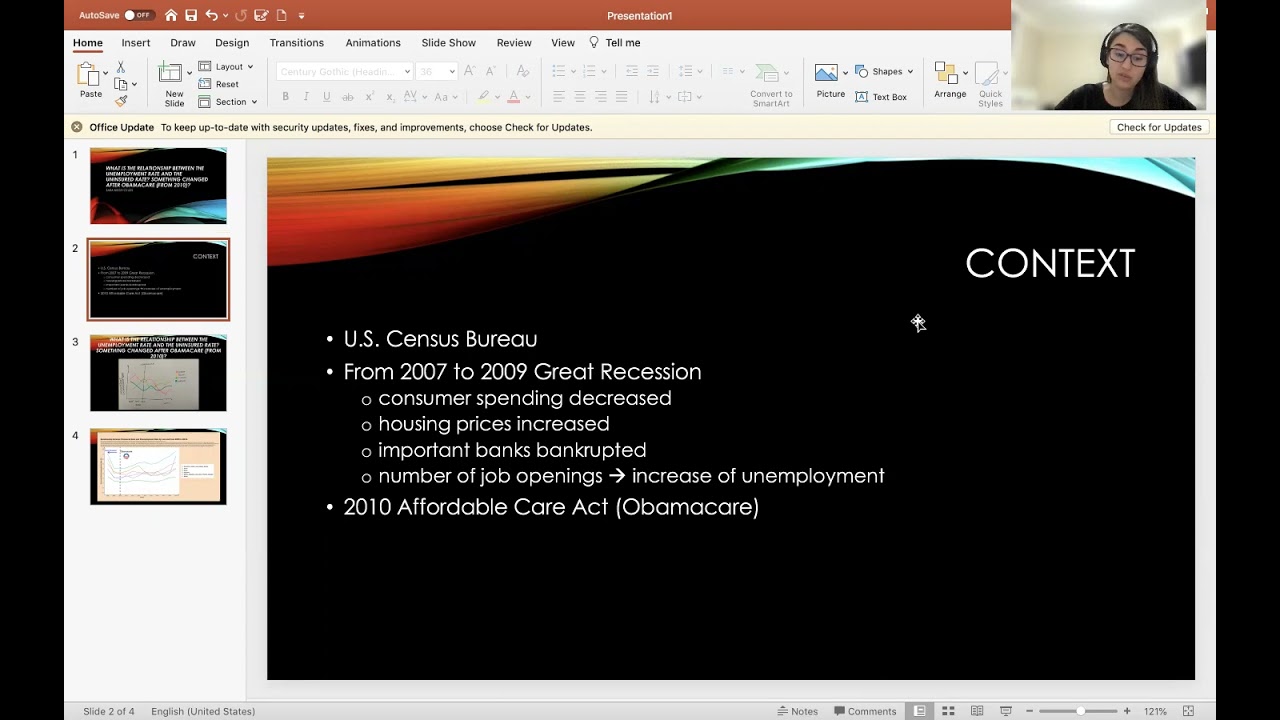This screenshot has width=1280, height=720.
Task: Open Quick Styles gallery
Action: pyautogui.click(x=990, y=85)
